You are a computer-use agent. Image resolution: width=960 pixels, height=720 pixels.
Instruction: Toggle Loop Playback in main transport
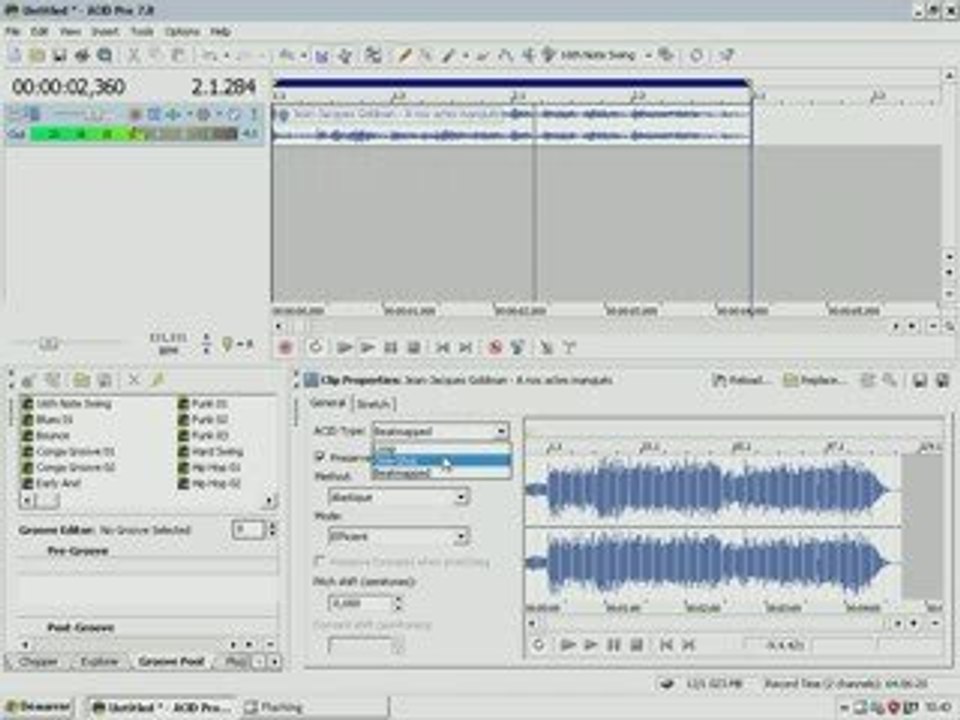316,348
